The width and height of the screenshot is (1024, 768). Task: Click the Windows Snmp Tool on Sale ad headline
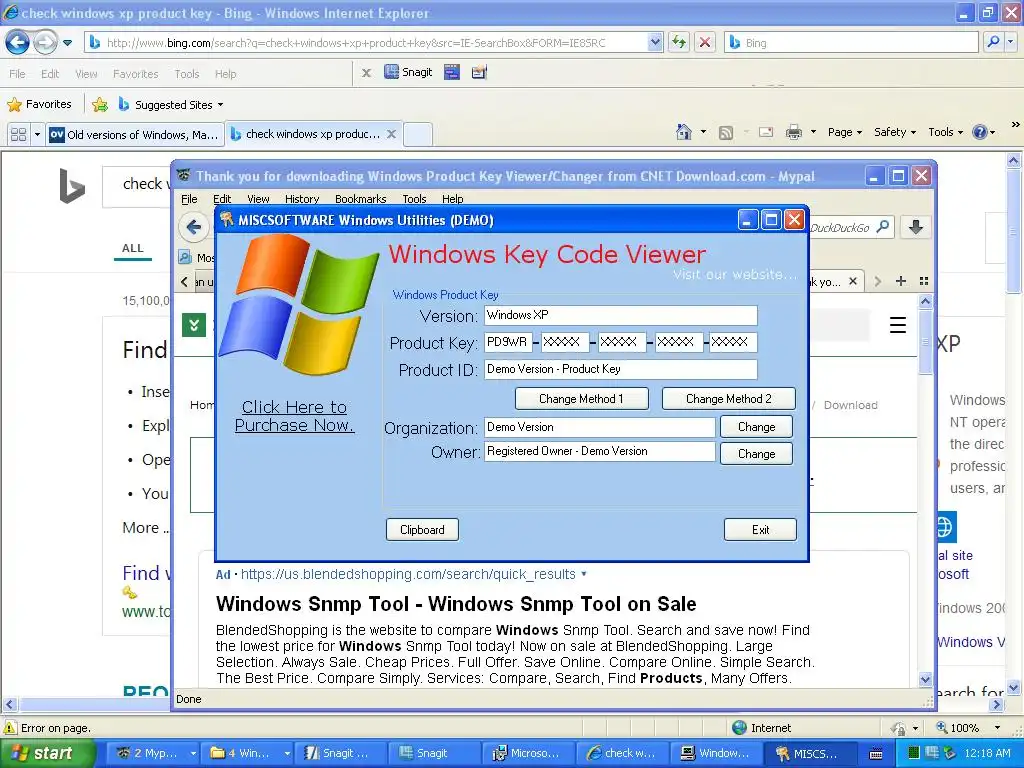pos(456,604)
